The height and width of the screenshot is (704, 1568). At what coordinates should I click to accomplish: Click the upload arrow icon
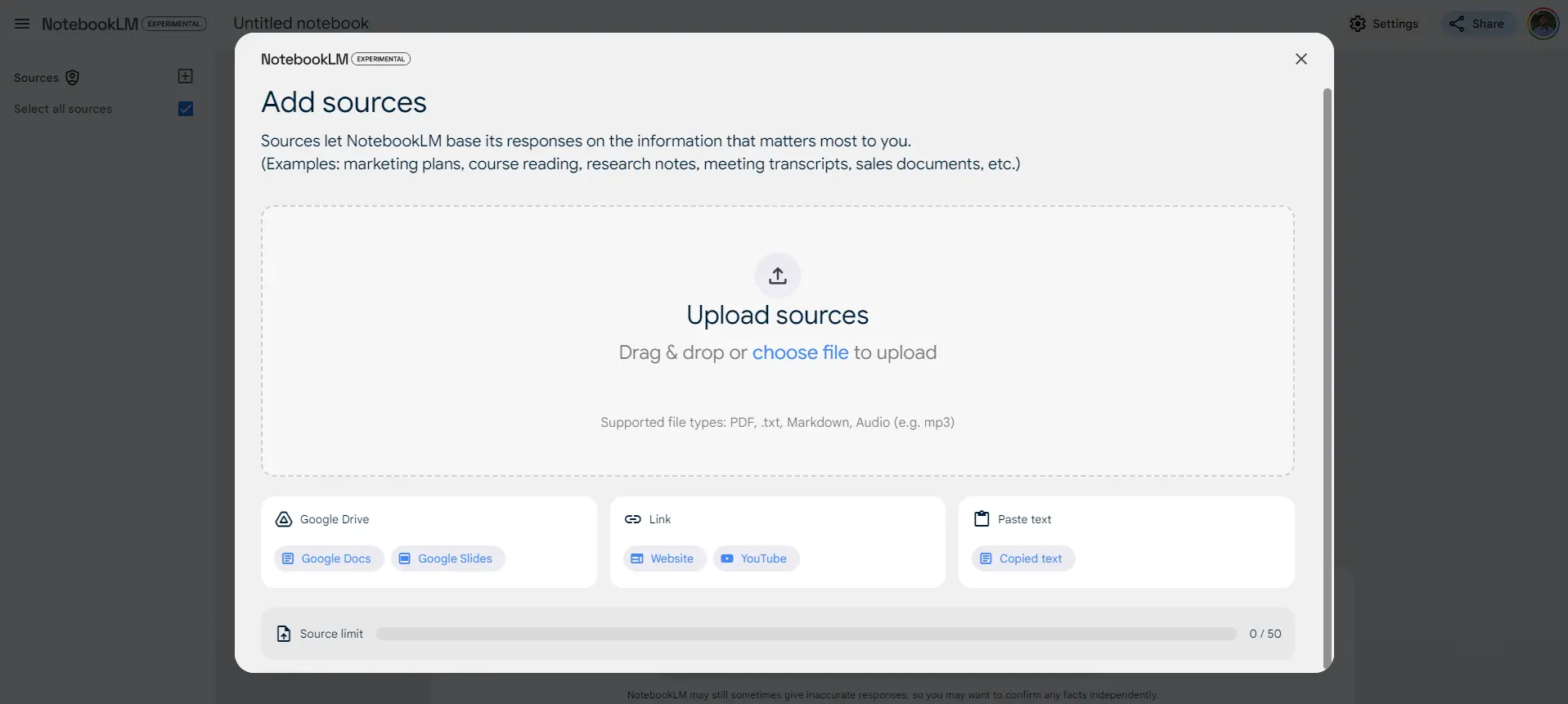(778, 276)
